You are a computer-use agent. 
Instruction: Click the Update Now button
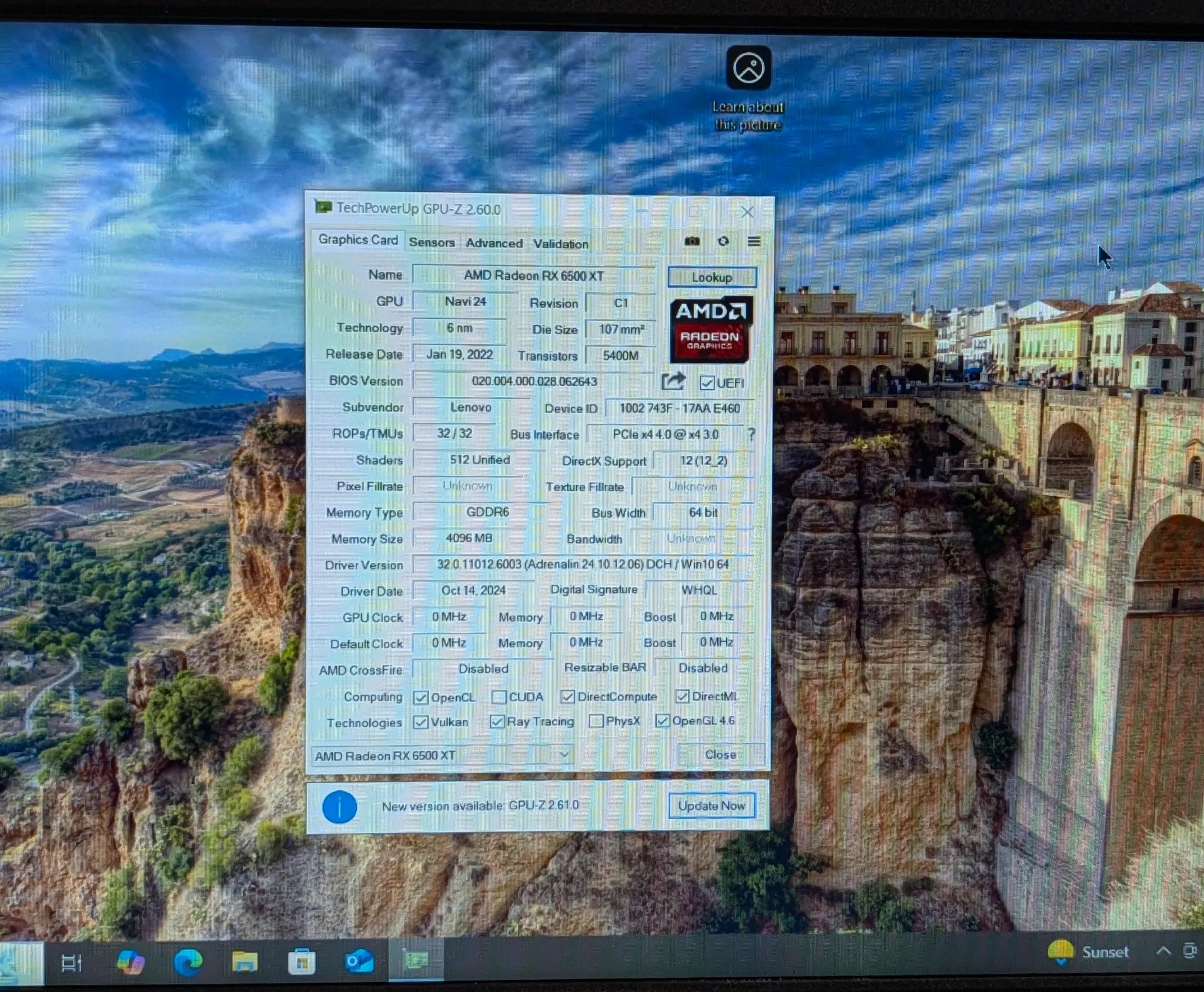coord(711,806)
